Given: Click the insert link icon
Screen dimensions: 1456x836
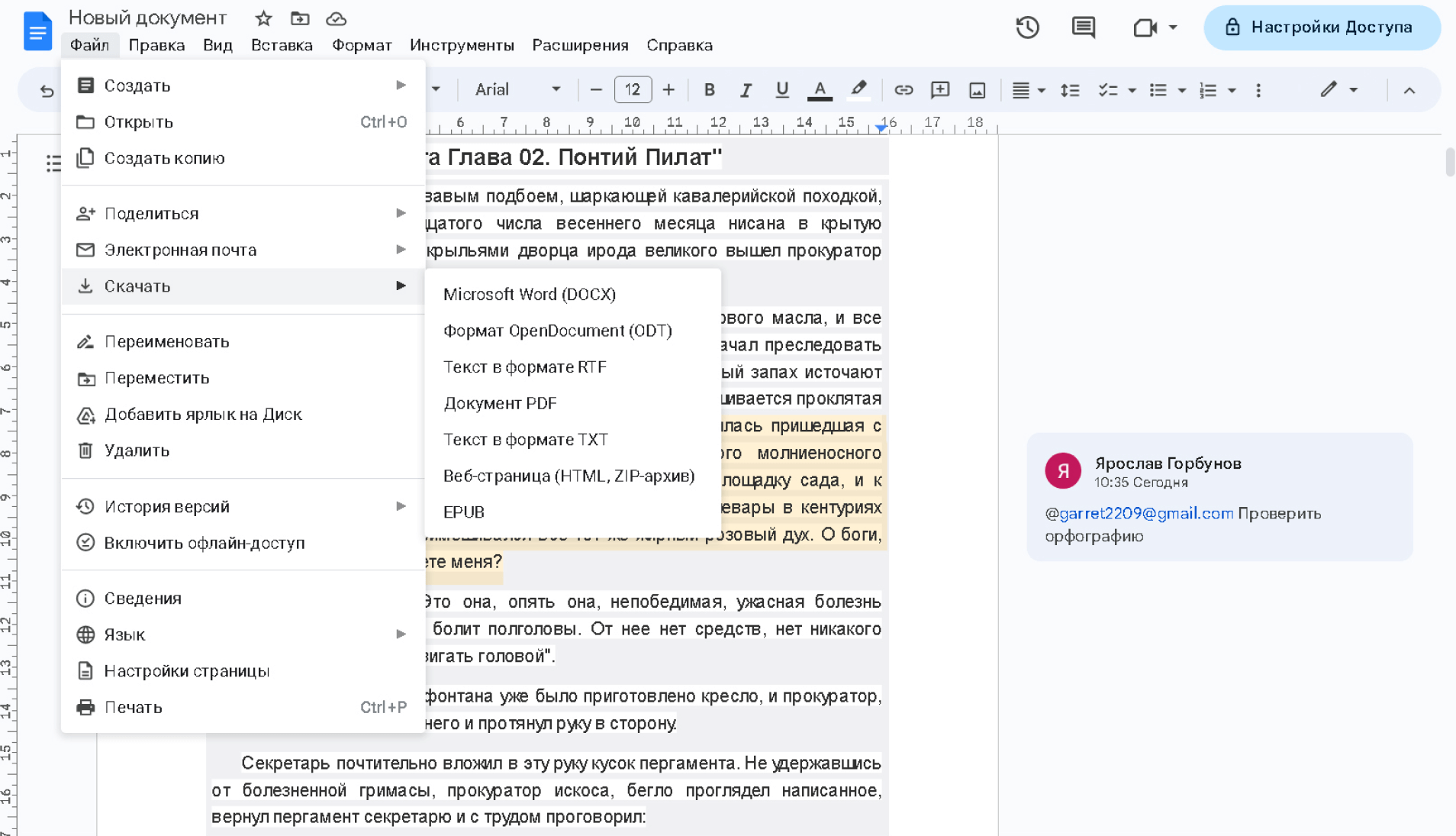Looking at the screenshot, I should [904, 90].
